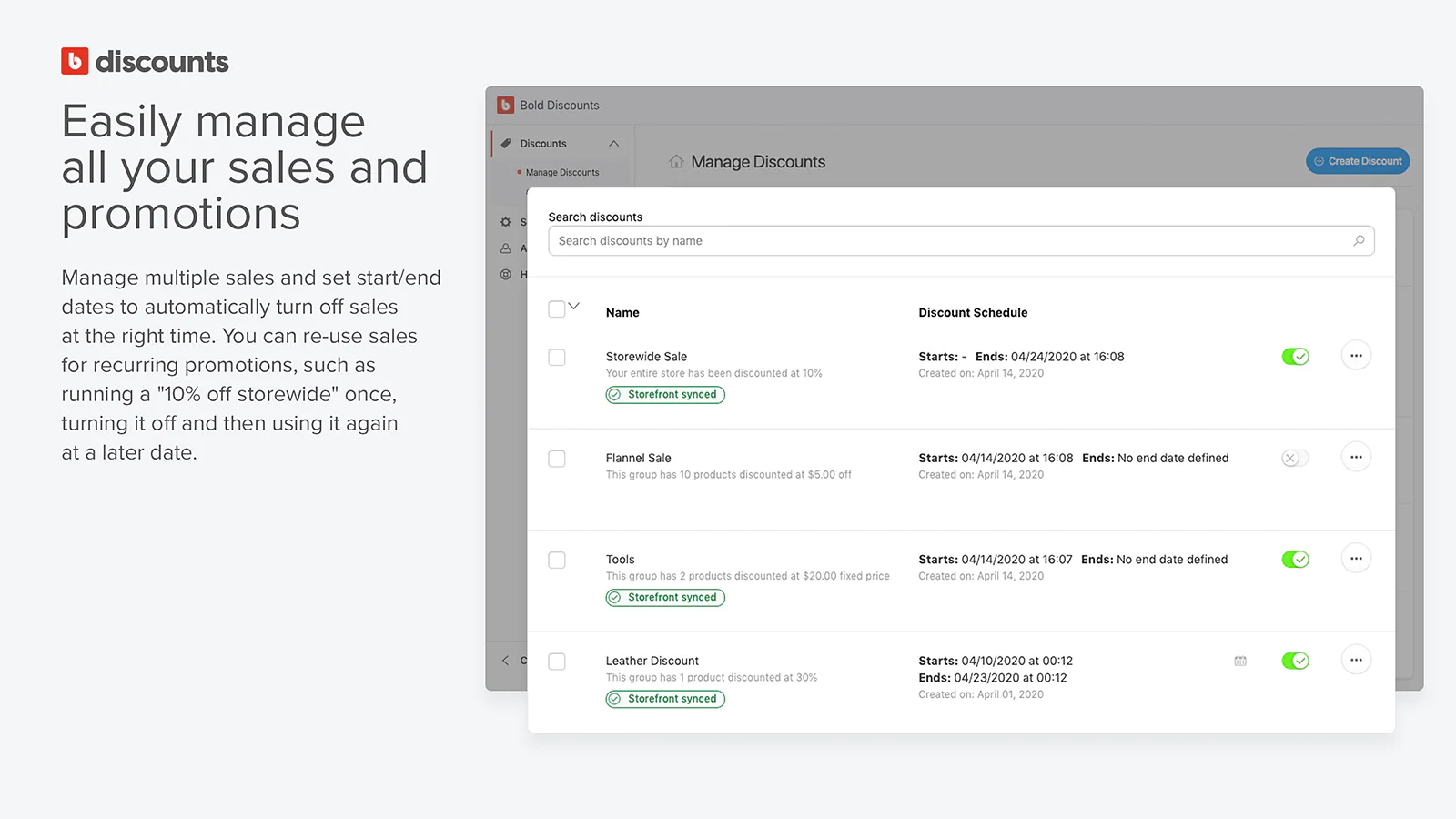Image resolution: width=1456 pixels, height=819 pixels.
Task: Click the calendar icon in Leather Discount row
Action: coord(1240,661)
